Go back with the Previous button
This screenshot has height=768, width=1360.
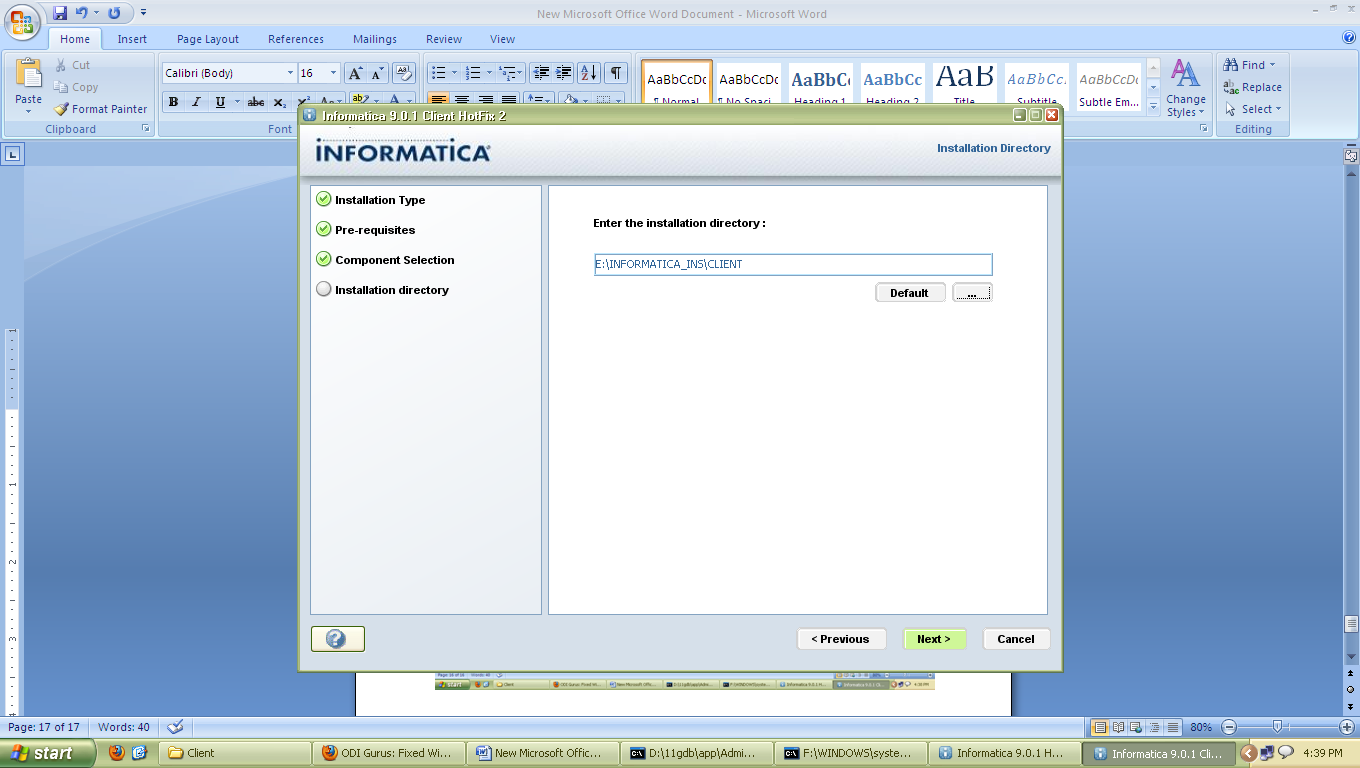(x=841, y=639)
